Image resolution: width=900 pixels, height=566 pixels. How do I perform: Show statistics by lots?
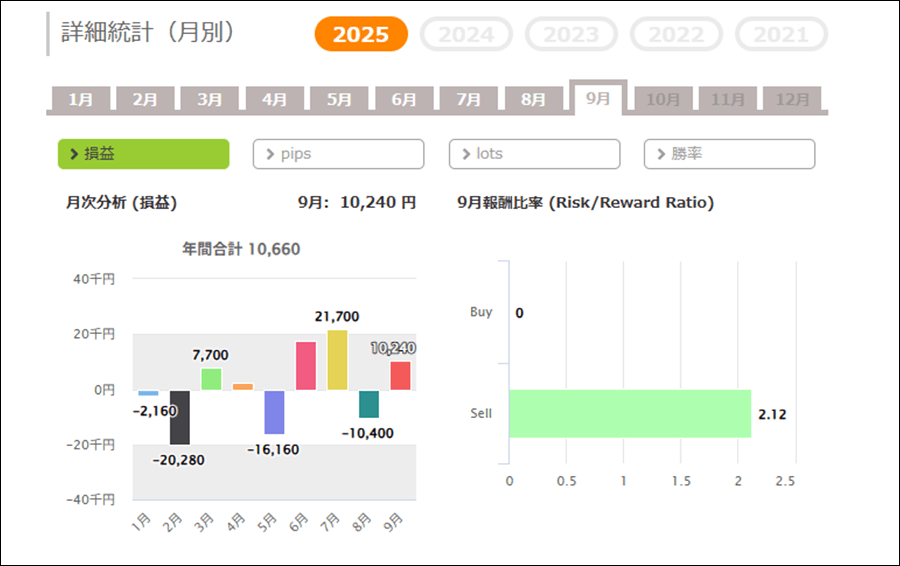534,154
